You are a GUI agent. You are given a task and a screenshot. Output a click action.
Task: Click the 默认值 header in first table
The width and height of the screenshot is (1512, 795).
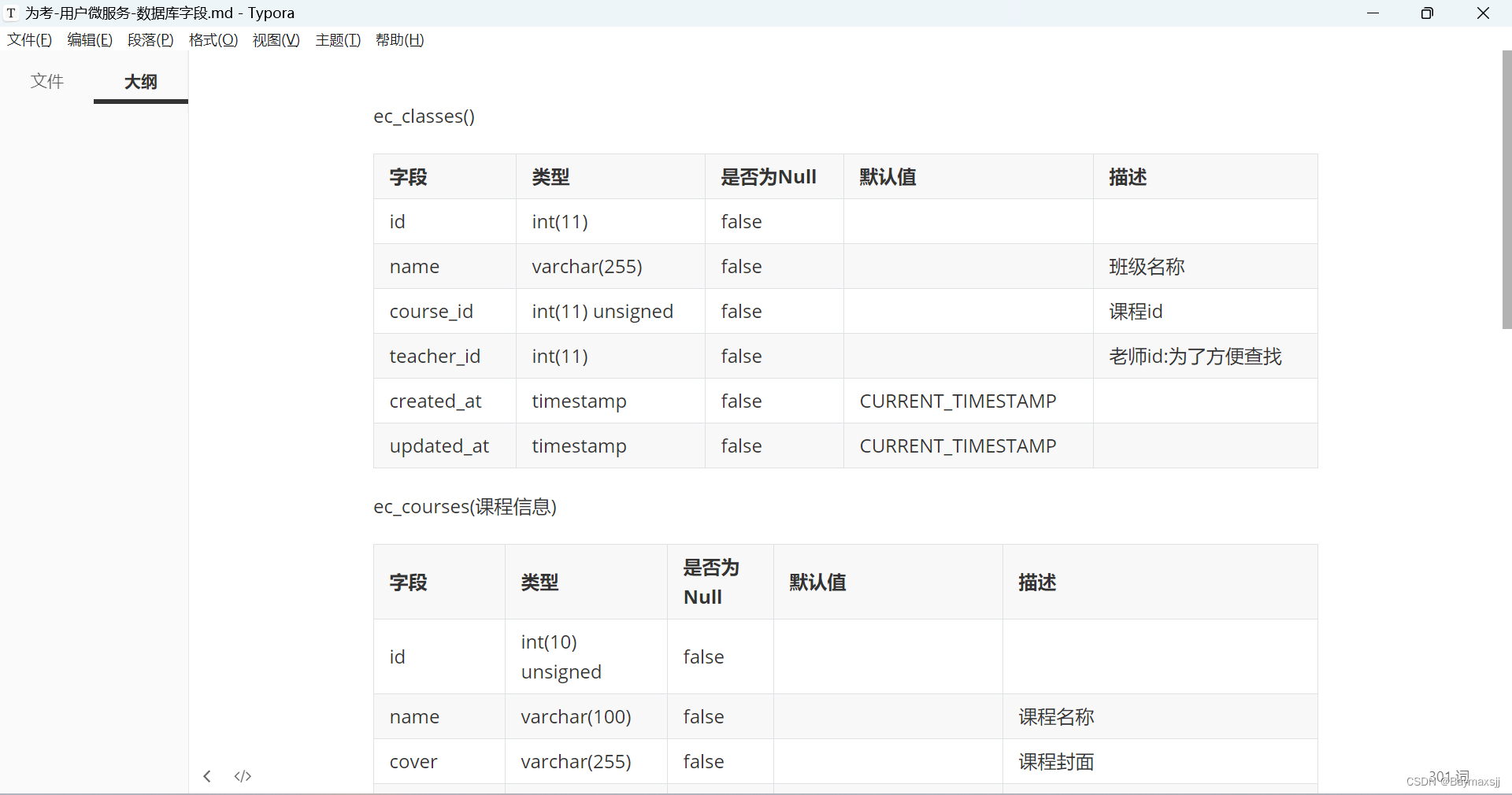[969, 177]
